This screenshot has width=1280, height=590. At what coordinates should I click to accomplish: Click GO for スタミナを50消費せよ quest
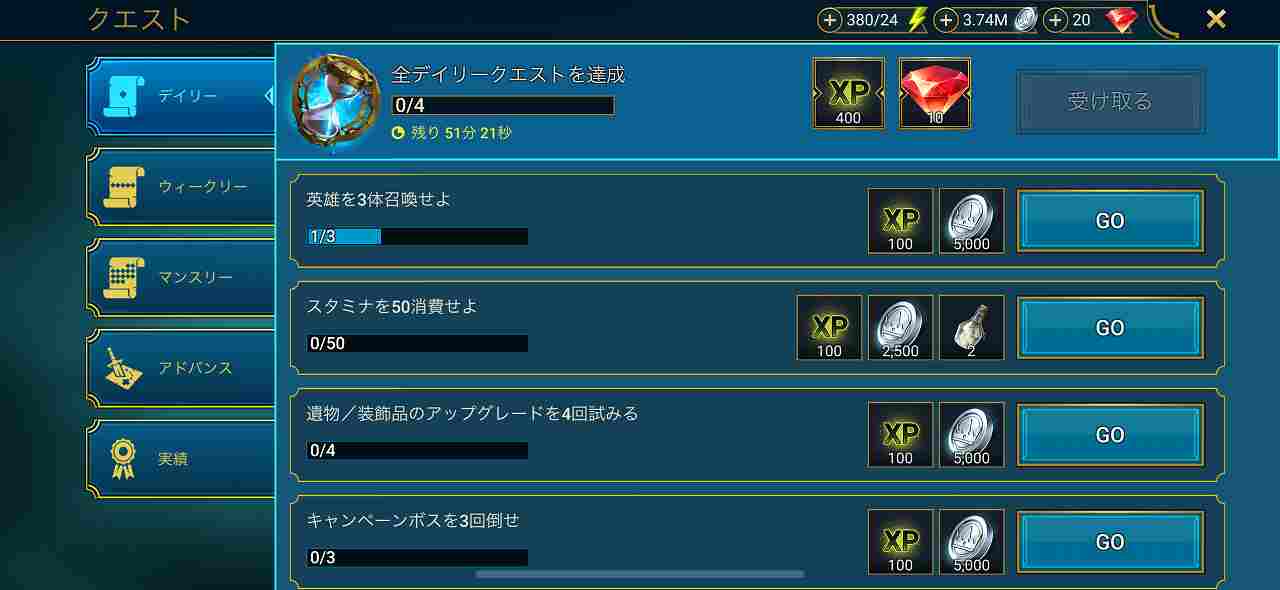pos(1110,328)
